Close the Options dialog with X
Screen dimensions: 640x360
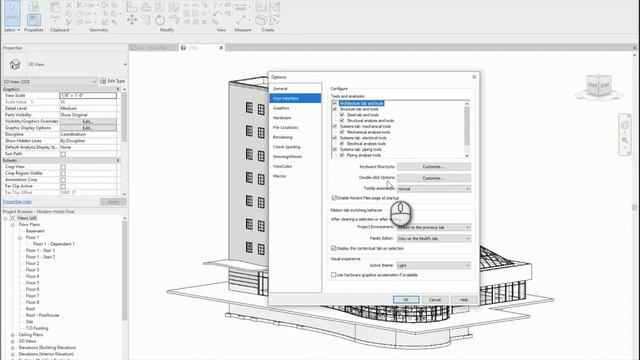pos(474,77)
